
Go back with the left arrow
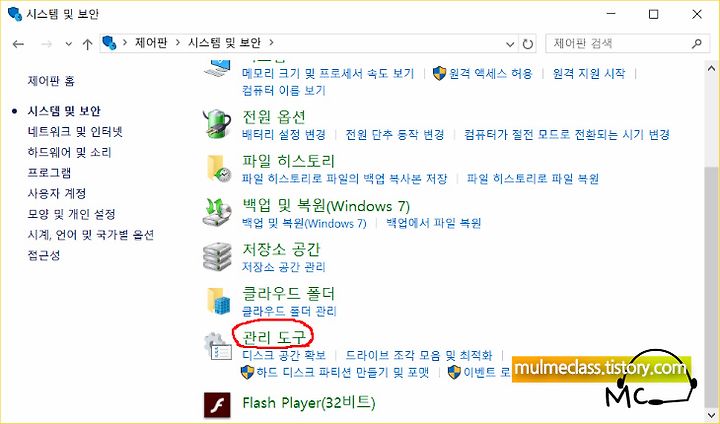(x=18, y=44)
